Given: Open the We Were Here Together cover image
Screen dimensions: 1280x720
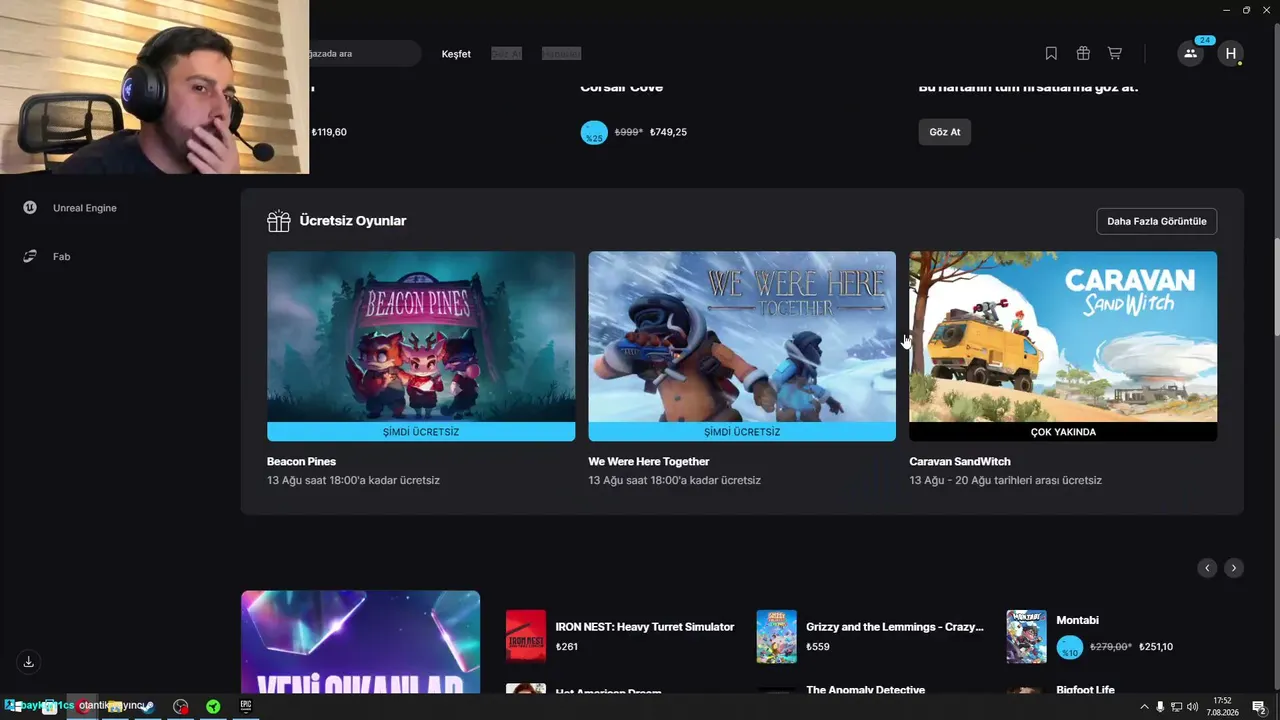Looking at the screenshot, I should click(742, 337).
